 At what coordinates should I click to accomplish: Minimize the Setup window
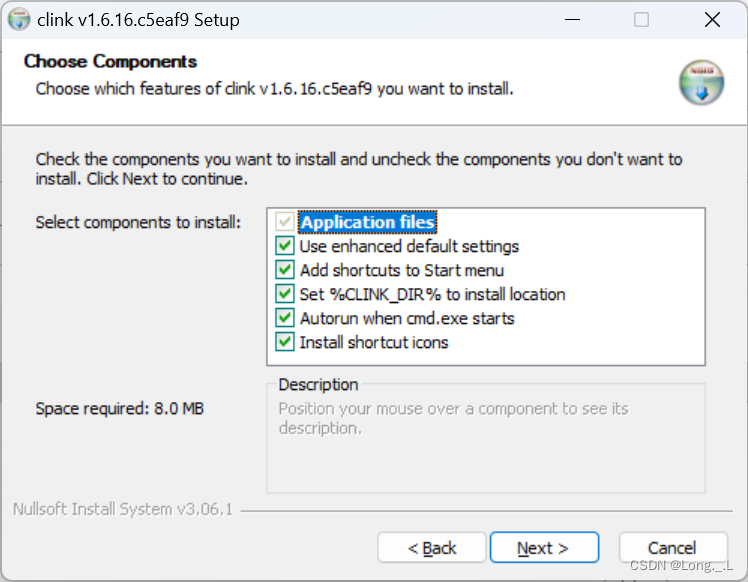click(572, 20)
